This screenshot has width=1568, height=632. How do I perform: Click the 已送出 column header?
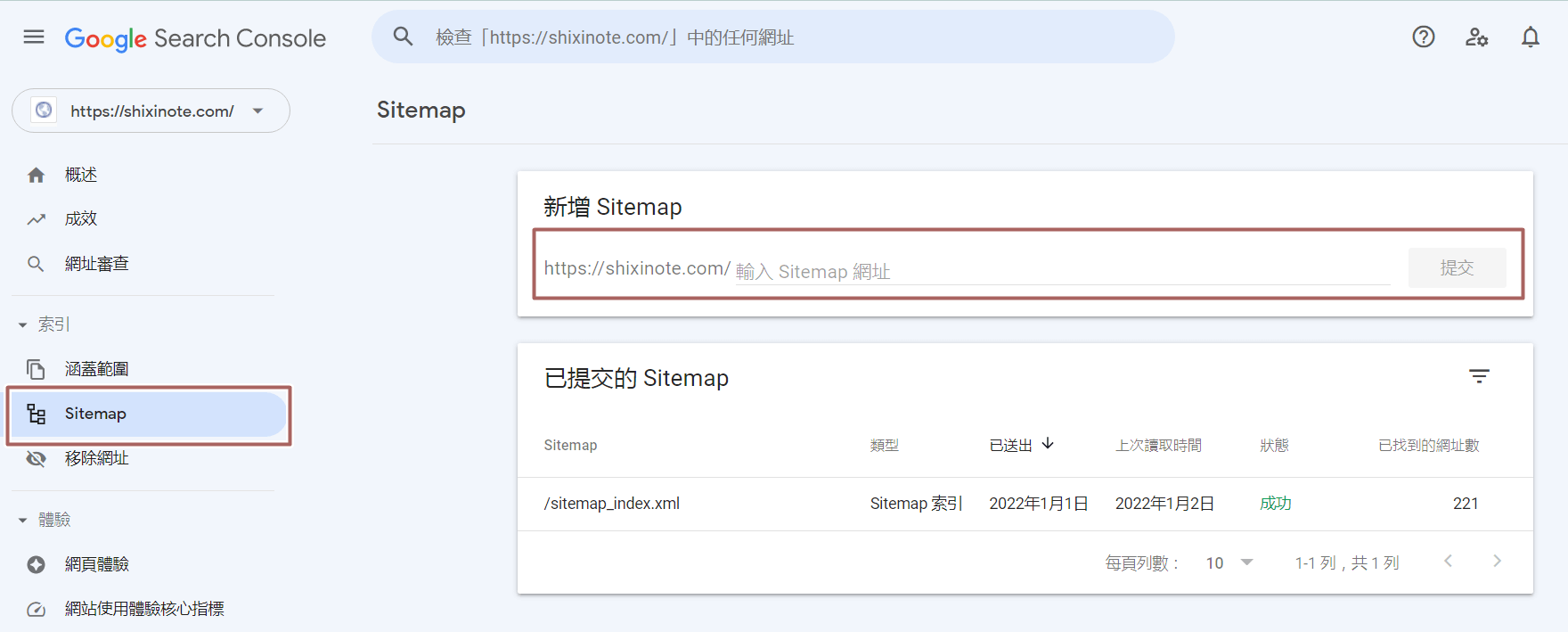click(x=1011, y=445)
